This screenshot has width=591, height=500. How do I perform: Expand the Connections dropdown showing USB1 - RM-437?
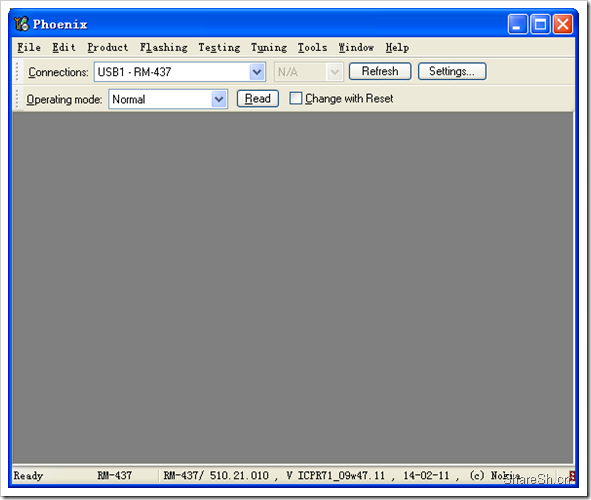click(257, 72)
